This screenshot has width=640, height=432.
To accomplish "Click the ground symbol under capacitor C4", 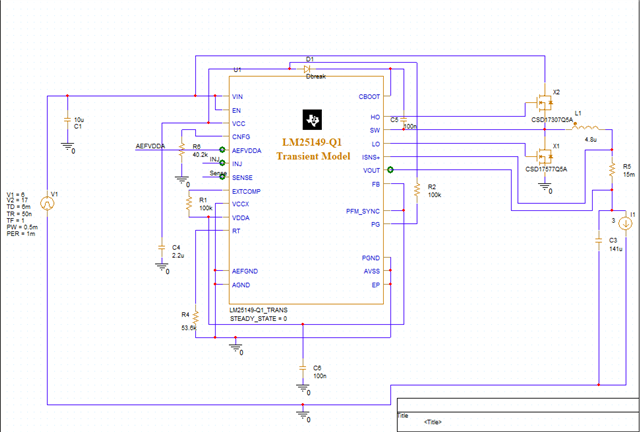I will pos(162,267).
